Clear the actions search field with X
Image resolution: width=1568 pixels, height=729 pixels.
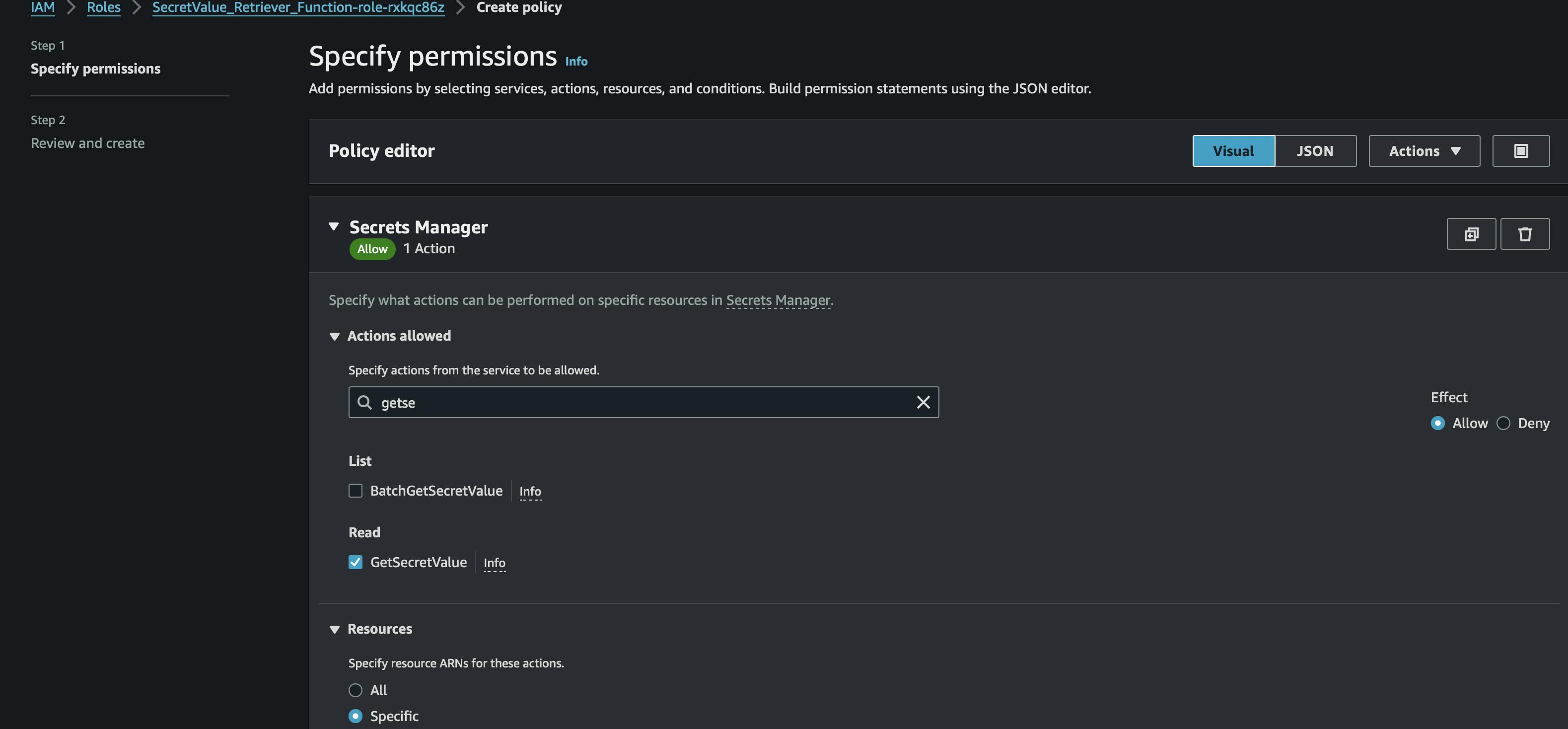click(x=923, y=403)
